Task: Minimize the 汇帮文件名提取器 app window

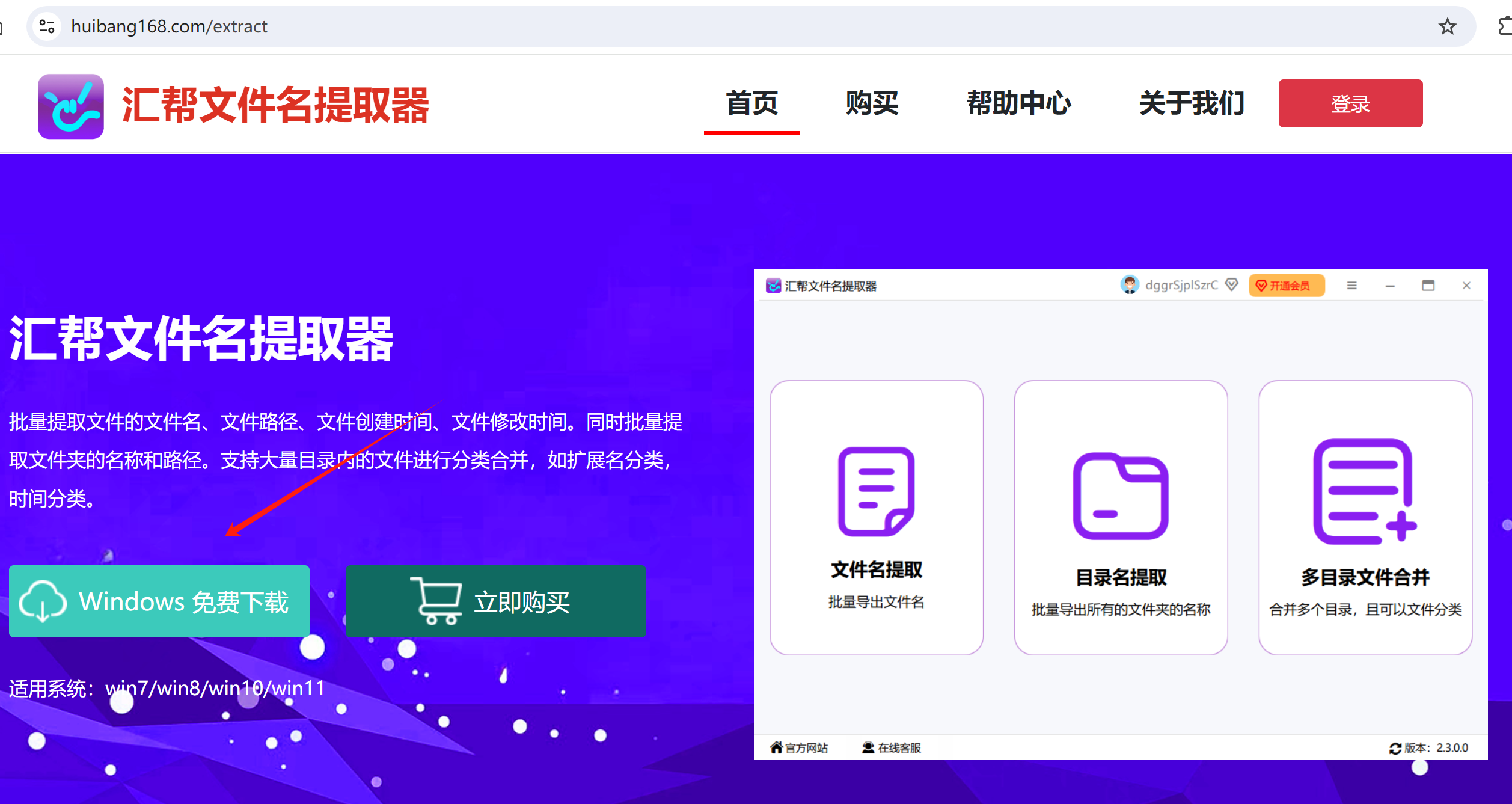Action: [x=1390, y=286]
